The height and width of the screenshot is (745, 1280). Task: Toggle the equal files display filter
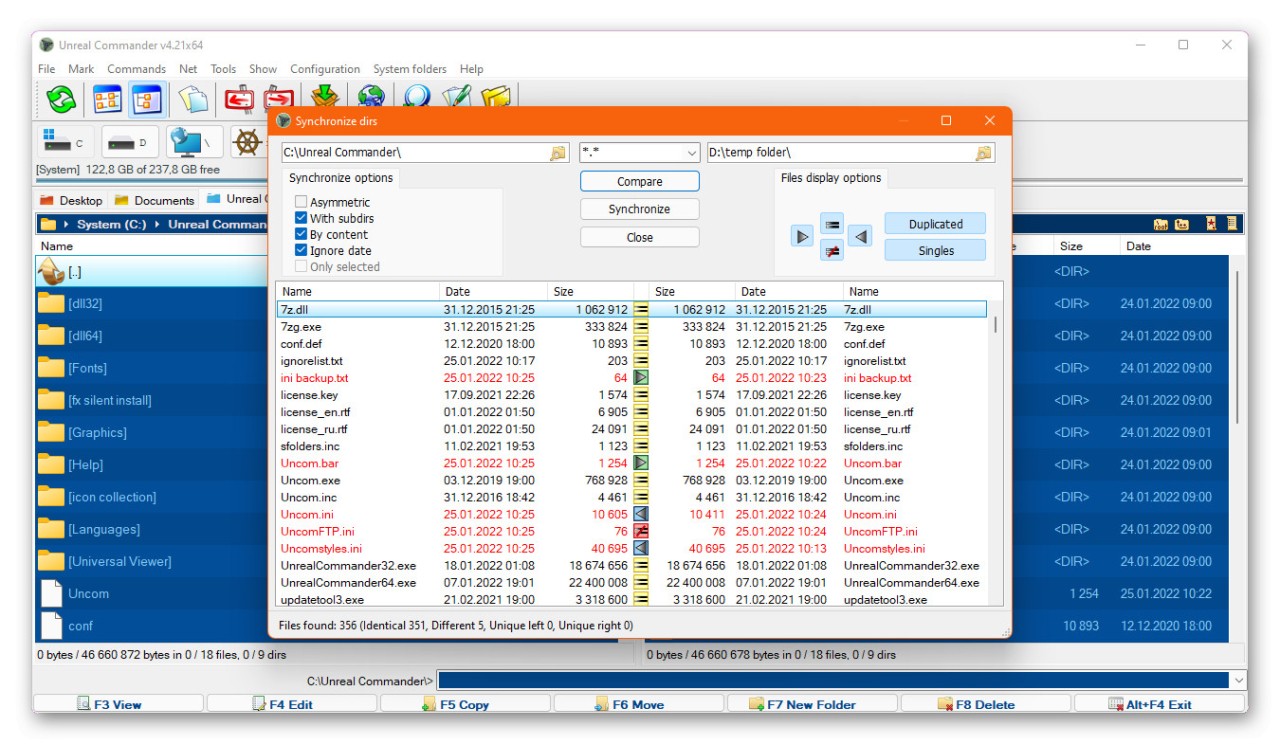click(832, 223)
